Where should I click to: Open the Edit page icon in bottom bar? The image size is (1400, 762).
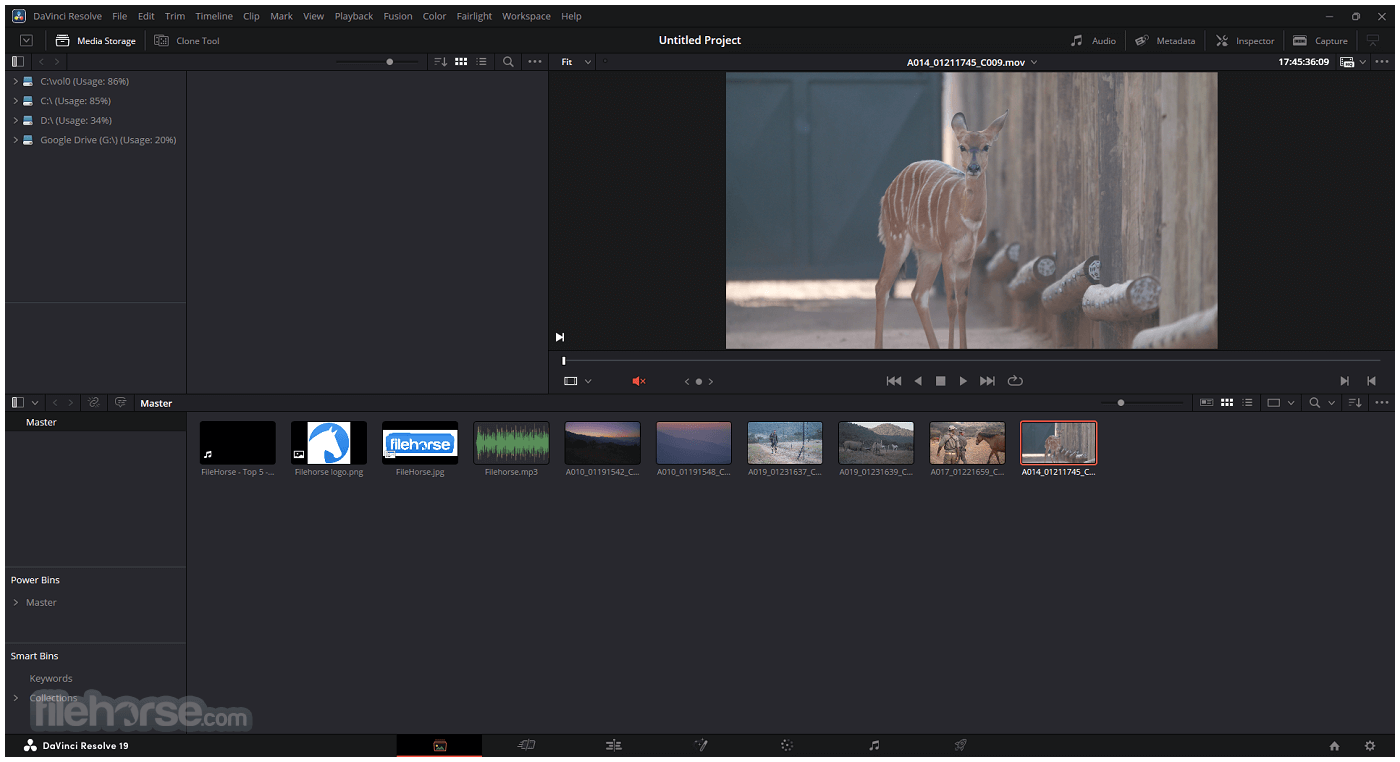614,745
